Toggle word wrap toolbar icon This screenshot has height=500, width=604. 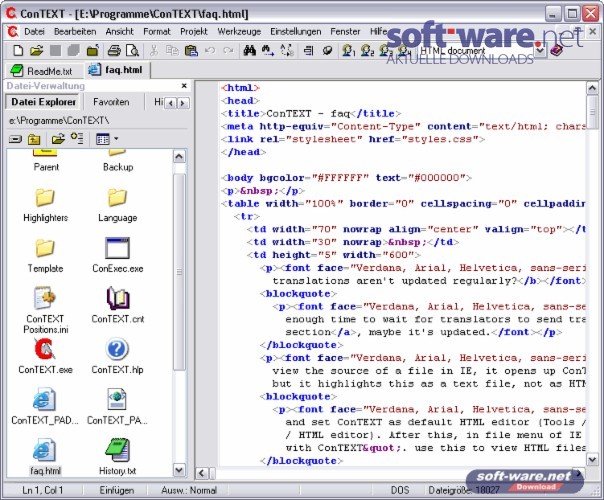pos(308,50)
